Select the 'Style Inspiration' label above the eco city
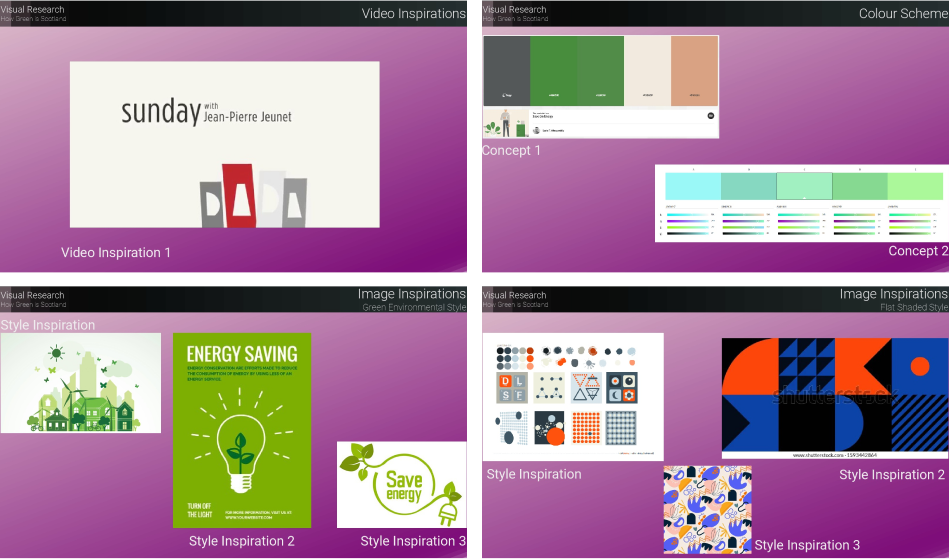951x559 pixels. (48, 325)
